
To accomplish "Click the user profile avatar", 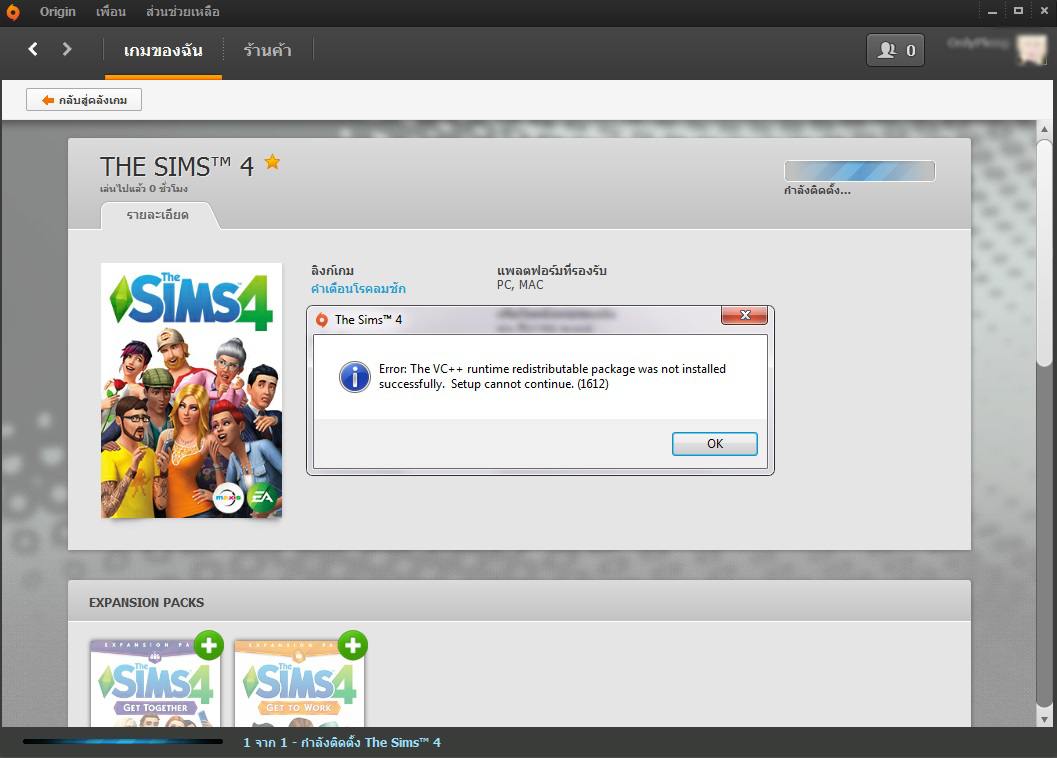I will click(1031, 50).
